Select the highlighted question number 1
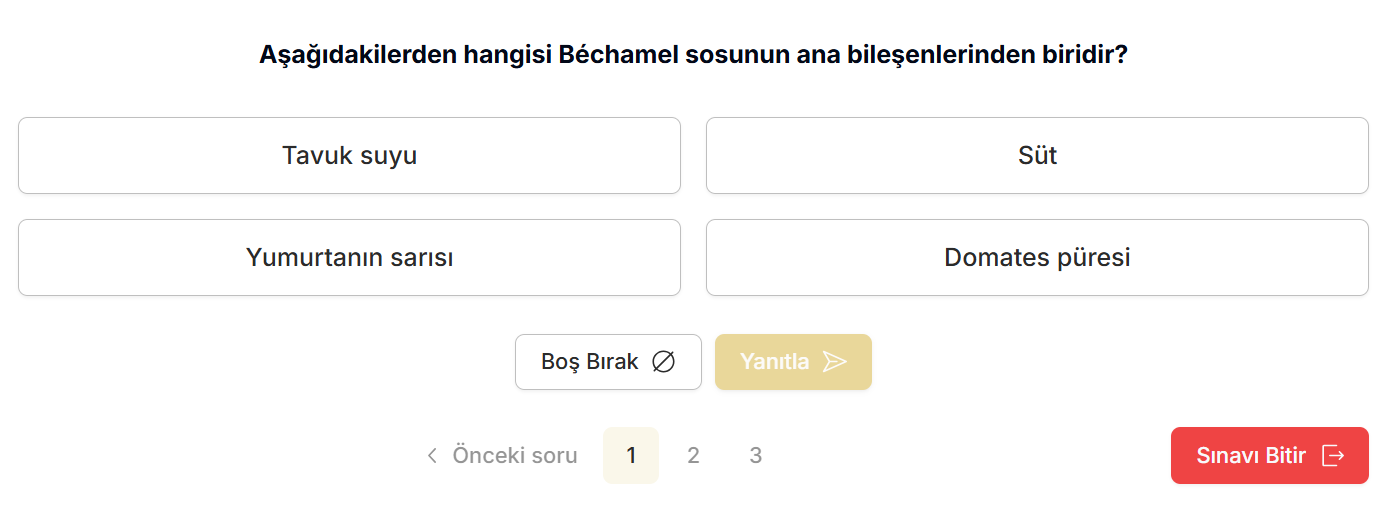 coord(631,456)
